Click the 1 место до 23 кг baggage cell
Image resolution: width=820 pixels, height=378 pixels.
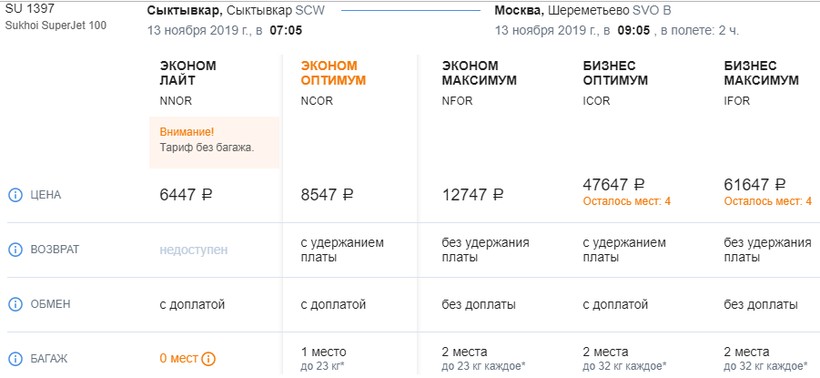(x=323, y=358)
